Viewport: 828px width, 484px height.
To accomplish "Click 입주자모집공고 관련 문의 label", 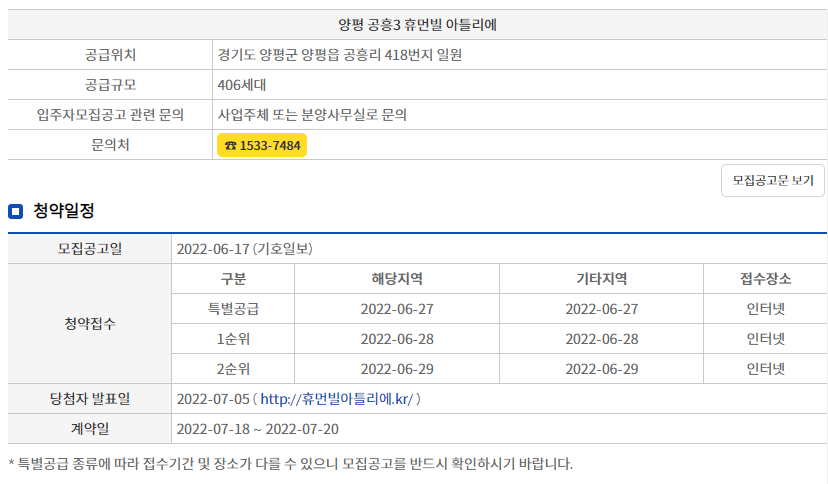I will (110, 115).
